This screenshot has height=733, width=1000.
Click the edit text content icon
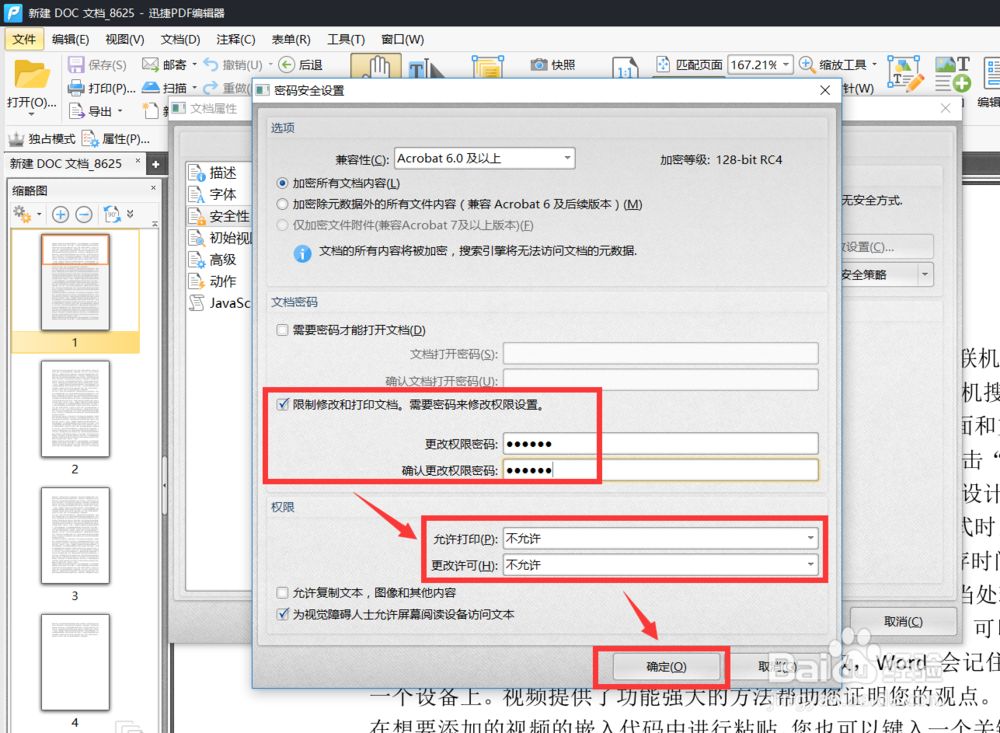[x=905, y=73]
